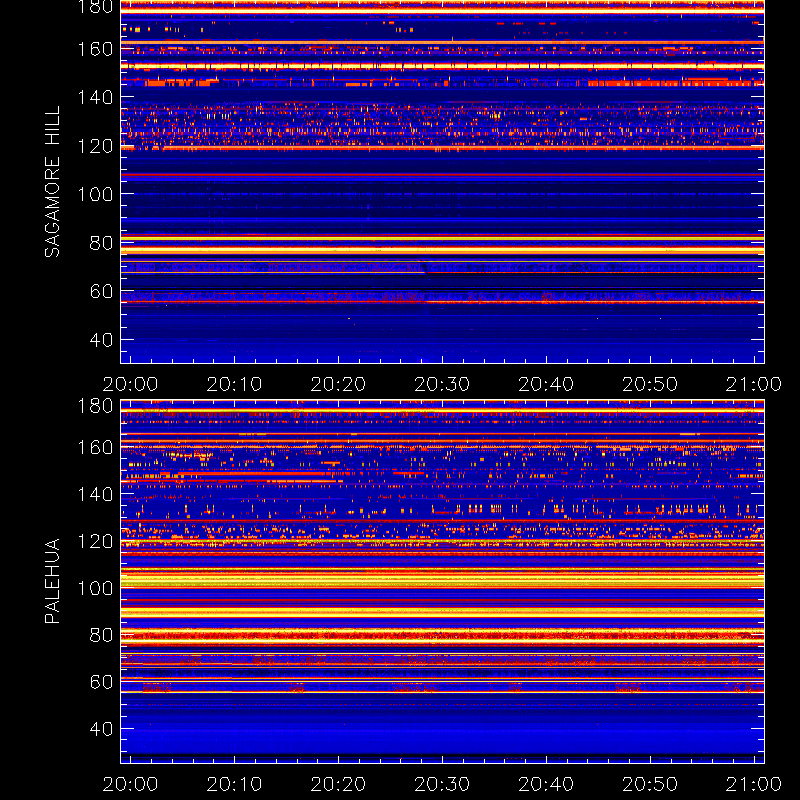Select the 140 frequency label on Sagamore Hill axis
This screenshot has width=800, height=800.
coord(95,97)
